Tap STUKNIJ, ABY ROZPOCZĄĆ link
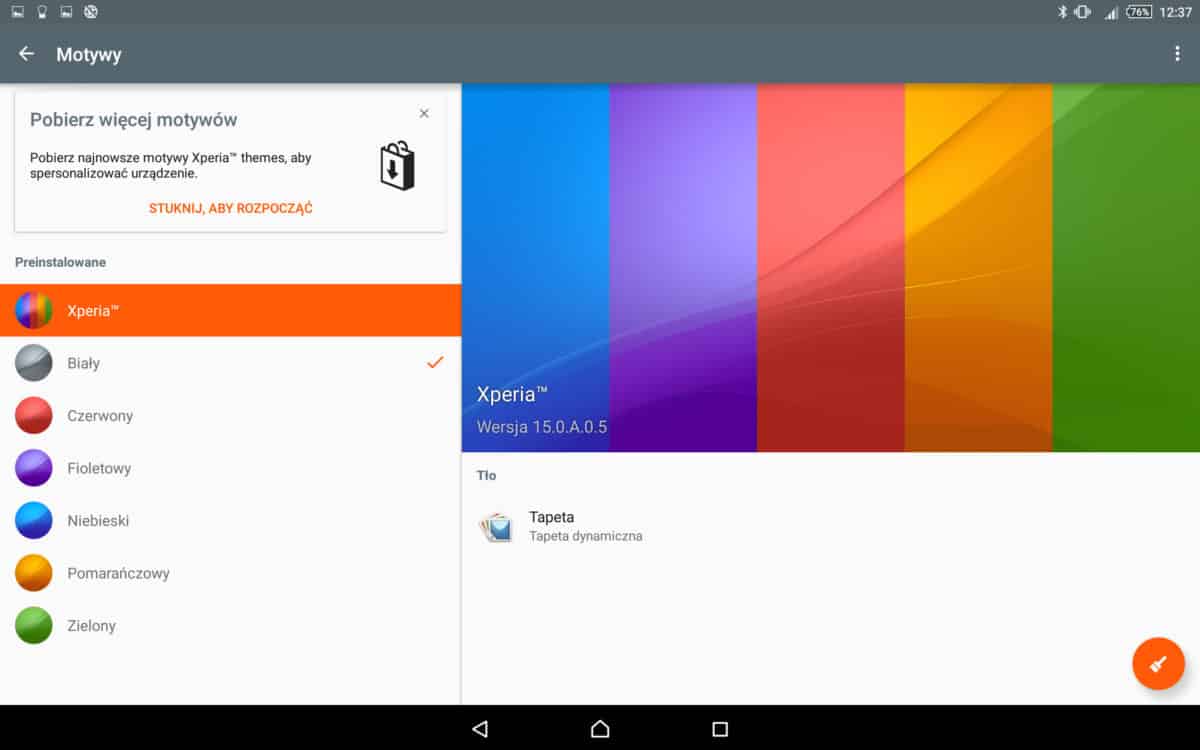Image resolution: width=1200 pixels, height=750 pixels. click(x=231, y=208)
